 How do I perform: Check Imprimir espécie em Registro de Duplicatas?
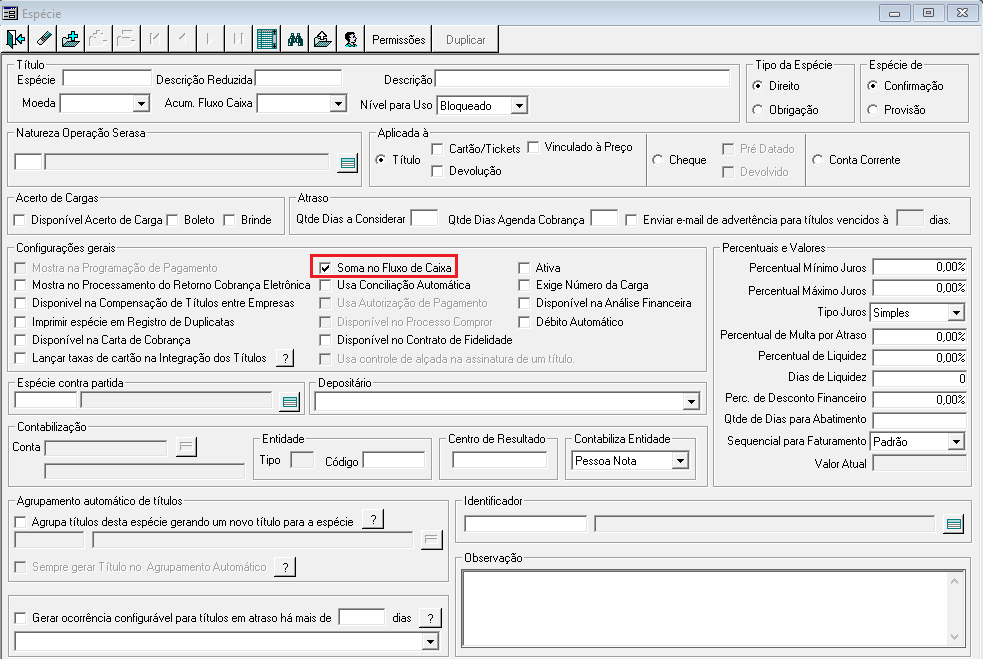tap(21, 322)
